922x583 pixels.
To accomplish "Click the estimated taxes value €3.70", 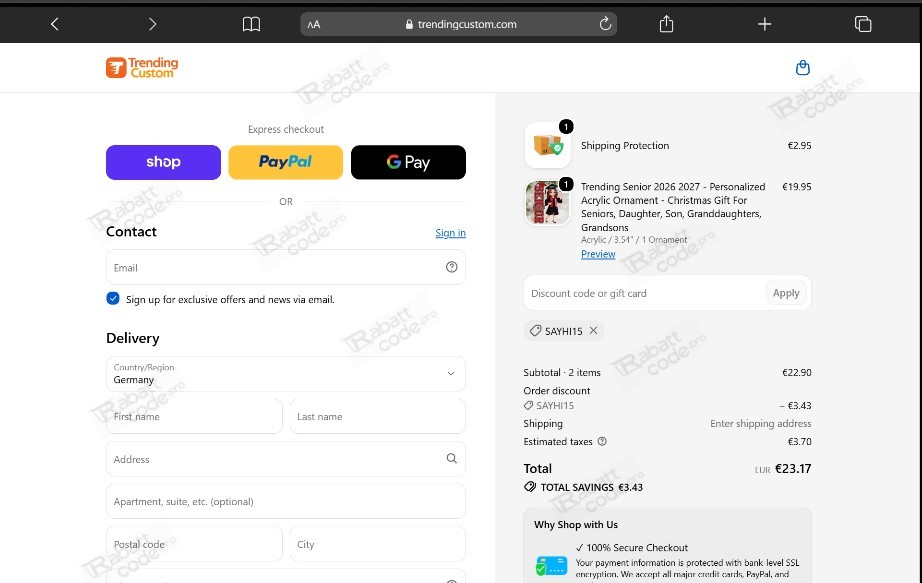I will 799,441.
